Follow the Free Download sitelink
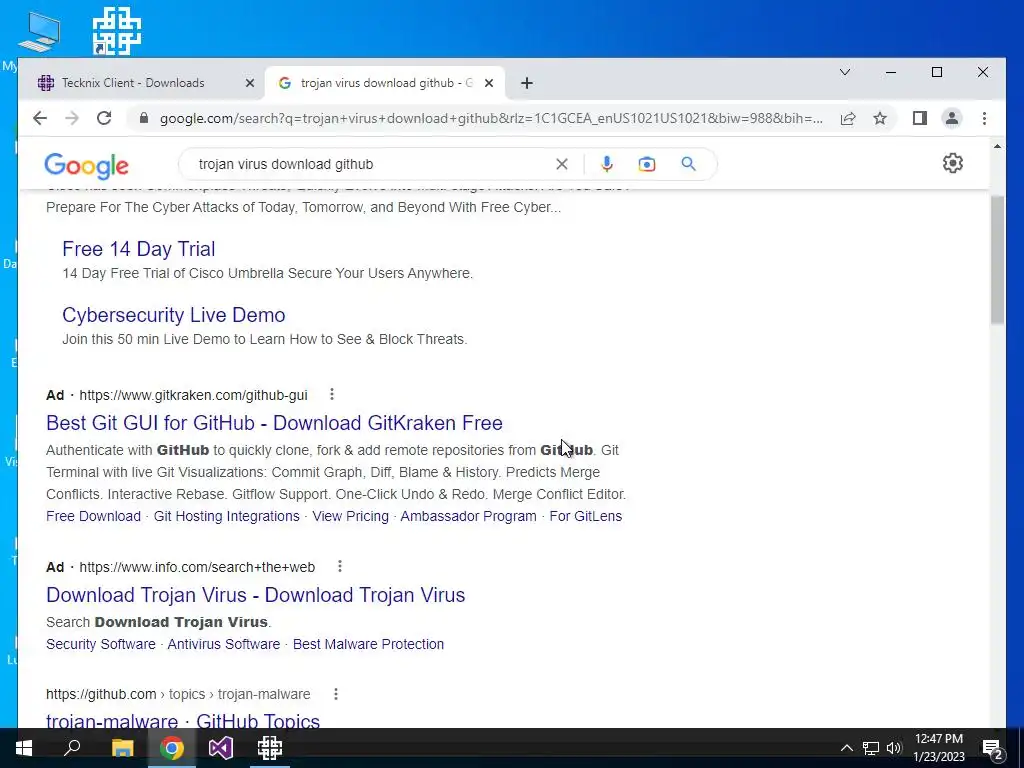Screen dimensions: 1024x768 tap(93, 516)
